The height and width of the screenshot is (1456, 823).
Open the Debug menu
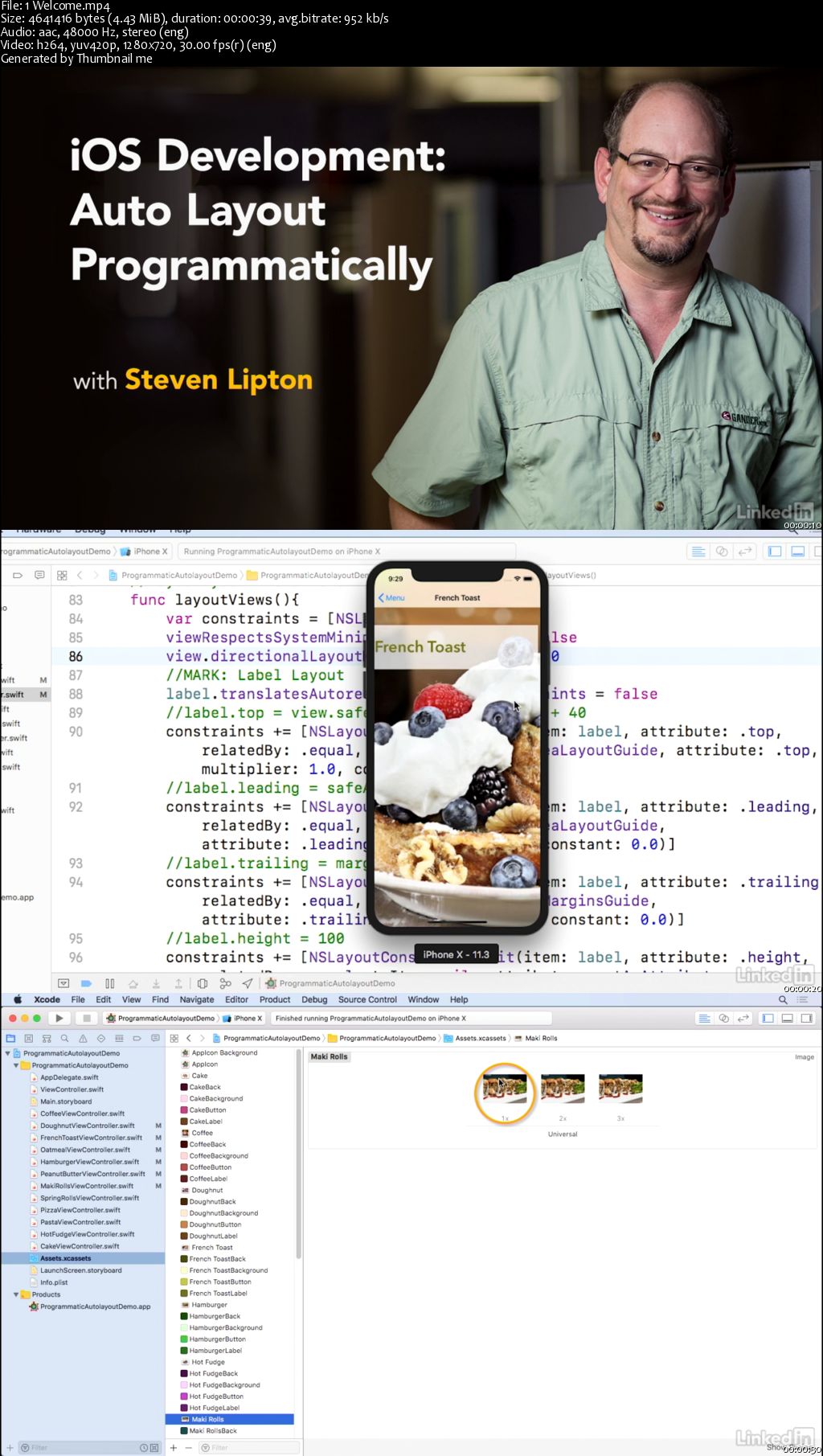click(314, 999)
